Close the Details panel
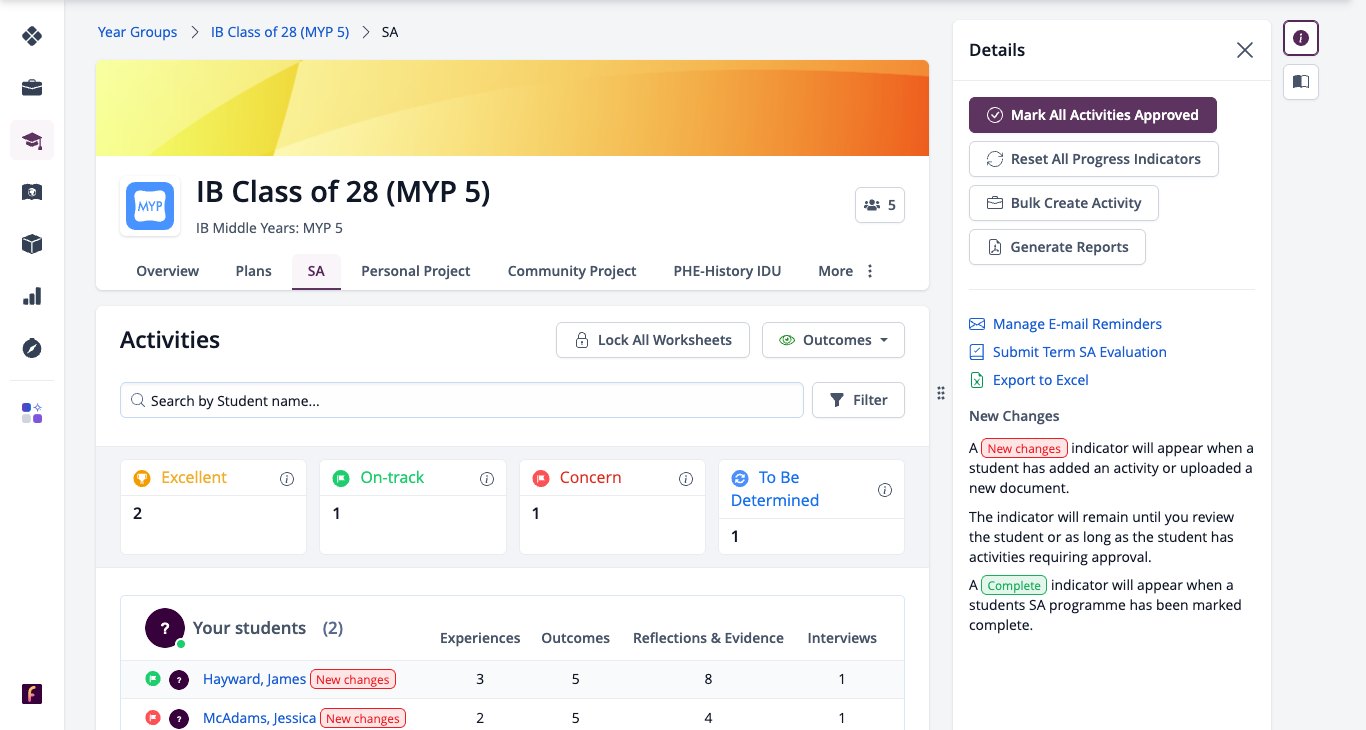This screenshot has width=1366, height=730. (x=1245, y=50)
